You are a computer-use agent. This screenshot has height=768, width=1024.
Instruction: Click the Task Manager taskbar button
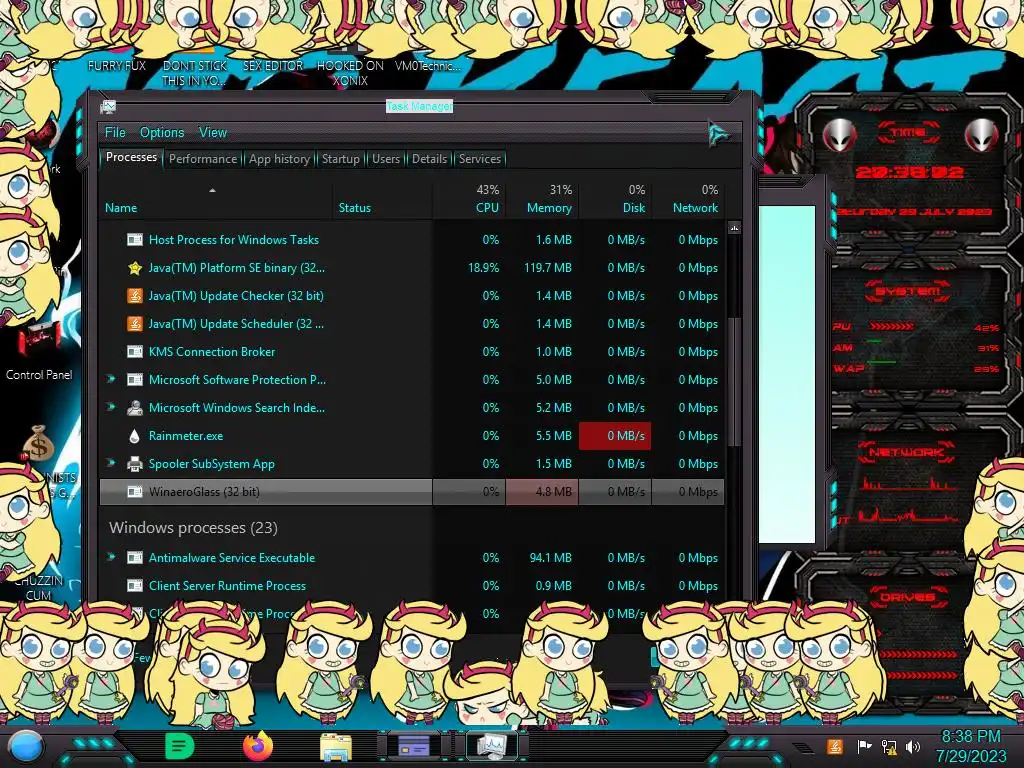[492, 746]
